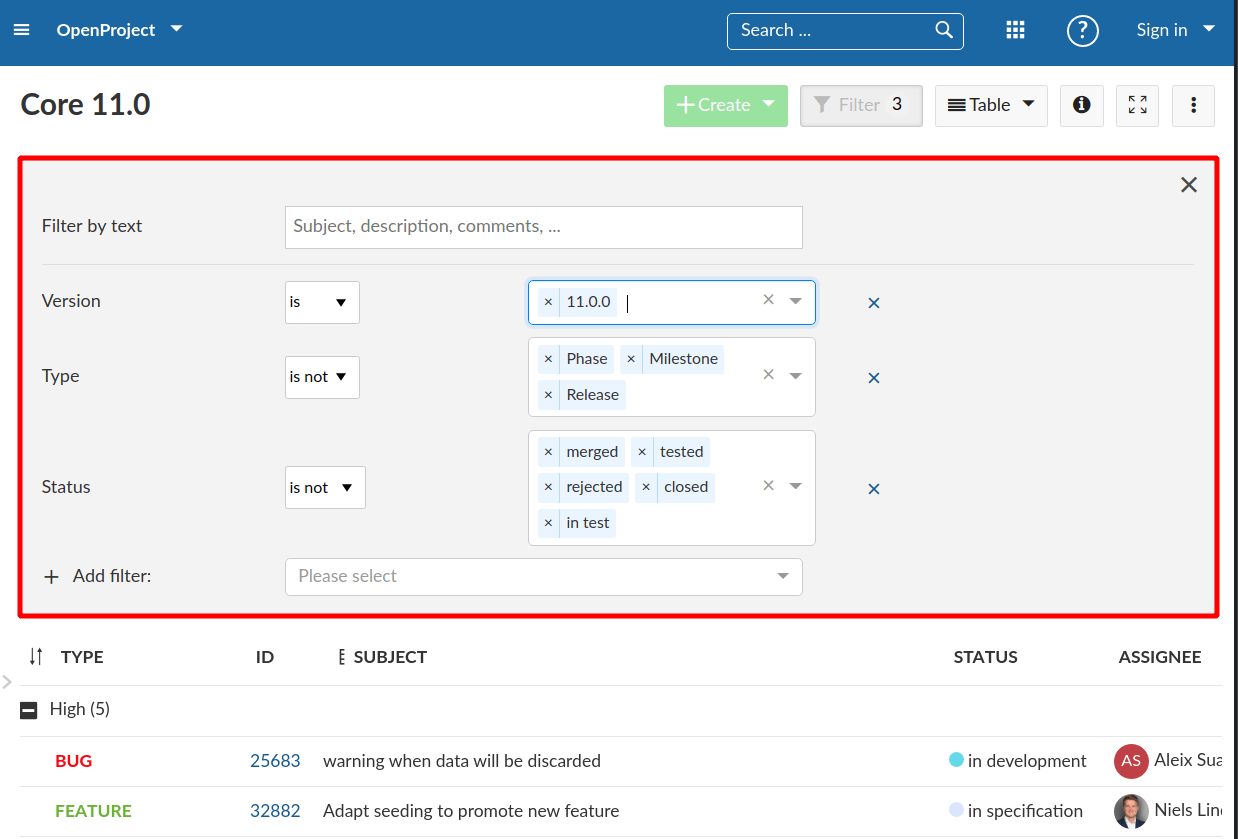1238x839 pixels.
Task: Activate the fullscreen view icon
Action: click(1137, 105)
